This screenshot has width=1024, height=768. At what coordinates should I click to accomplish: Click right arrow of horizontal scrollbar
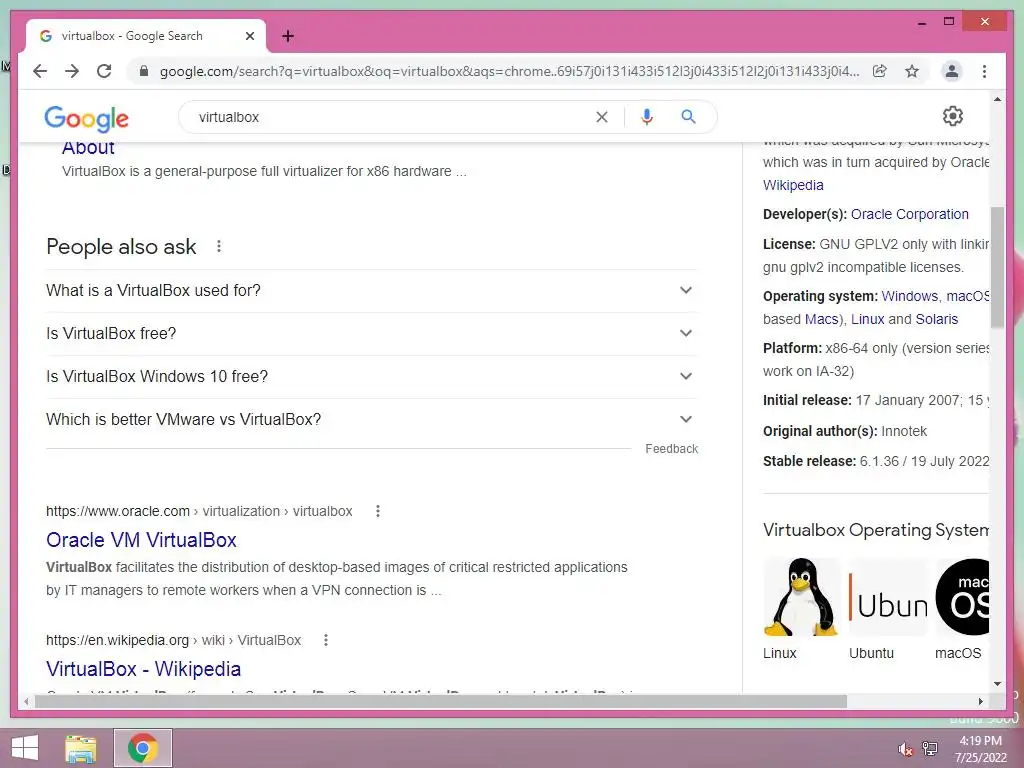[980, 701]
